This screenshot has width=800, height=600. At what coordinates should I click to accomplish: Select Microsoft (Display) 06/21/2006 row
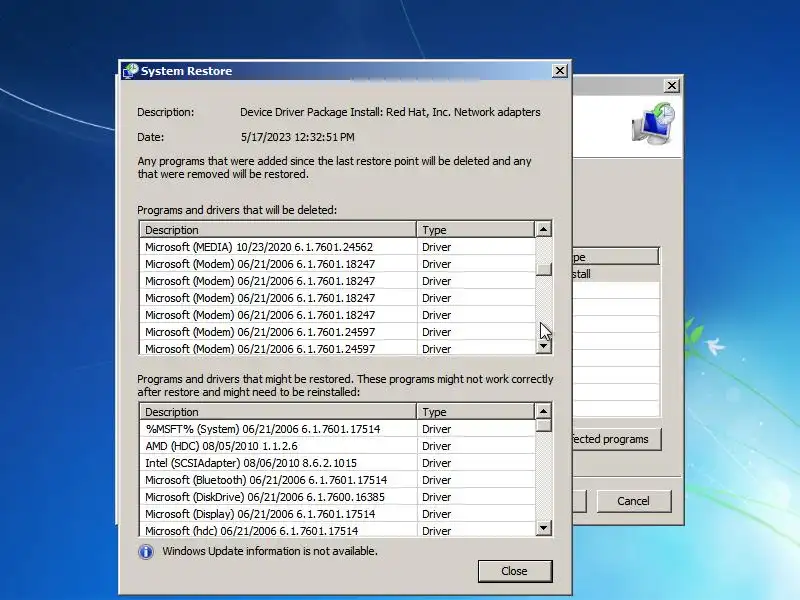point(337,514)
